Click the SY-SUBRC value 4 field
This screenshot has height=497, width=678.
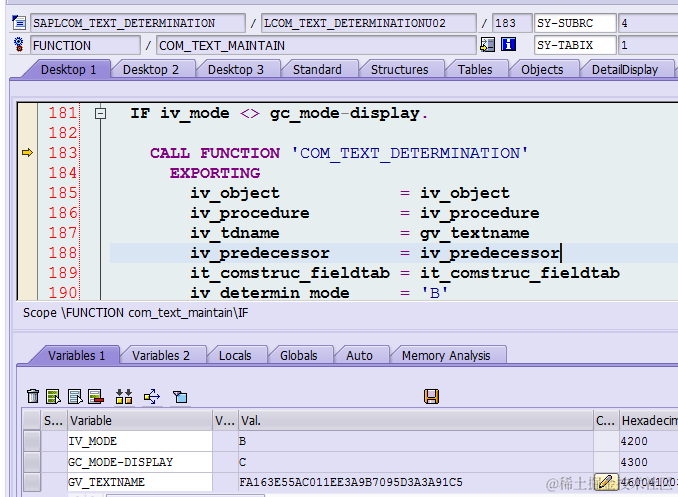click(648, 23)
